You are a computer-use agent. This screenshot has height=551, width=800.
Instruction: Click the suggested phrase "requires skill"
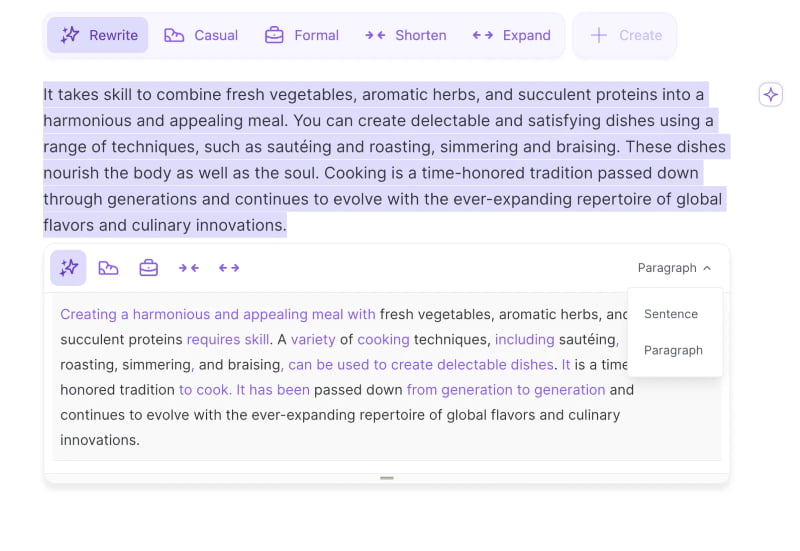[228, 339]
